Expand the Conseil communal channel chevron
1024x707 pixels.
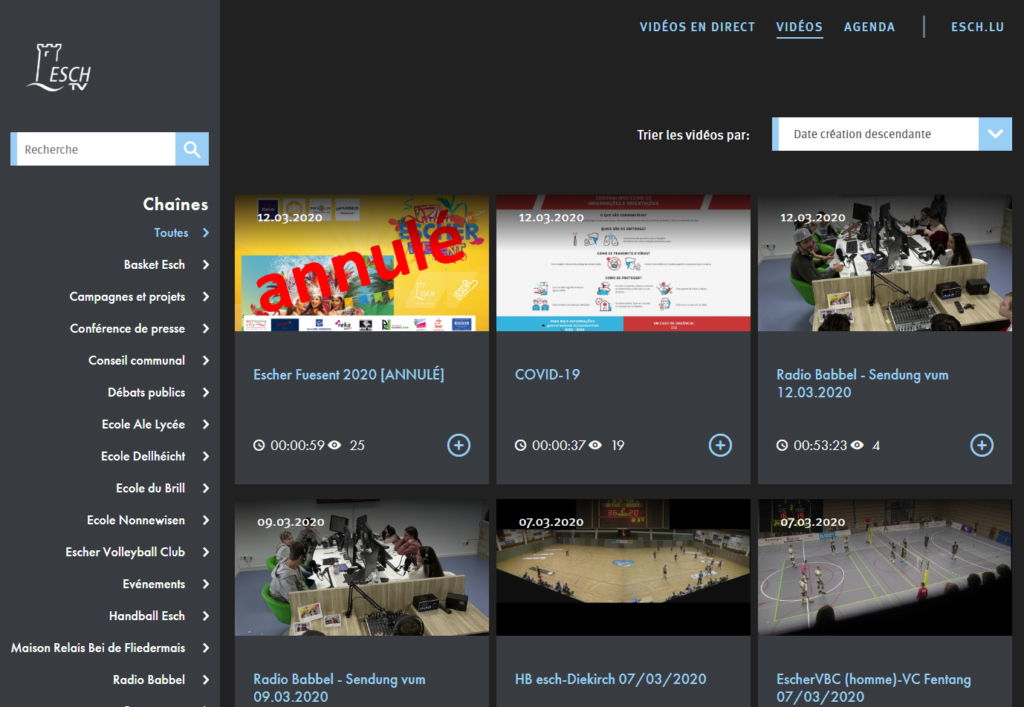[x=206, y=361]
